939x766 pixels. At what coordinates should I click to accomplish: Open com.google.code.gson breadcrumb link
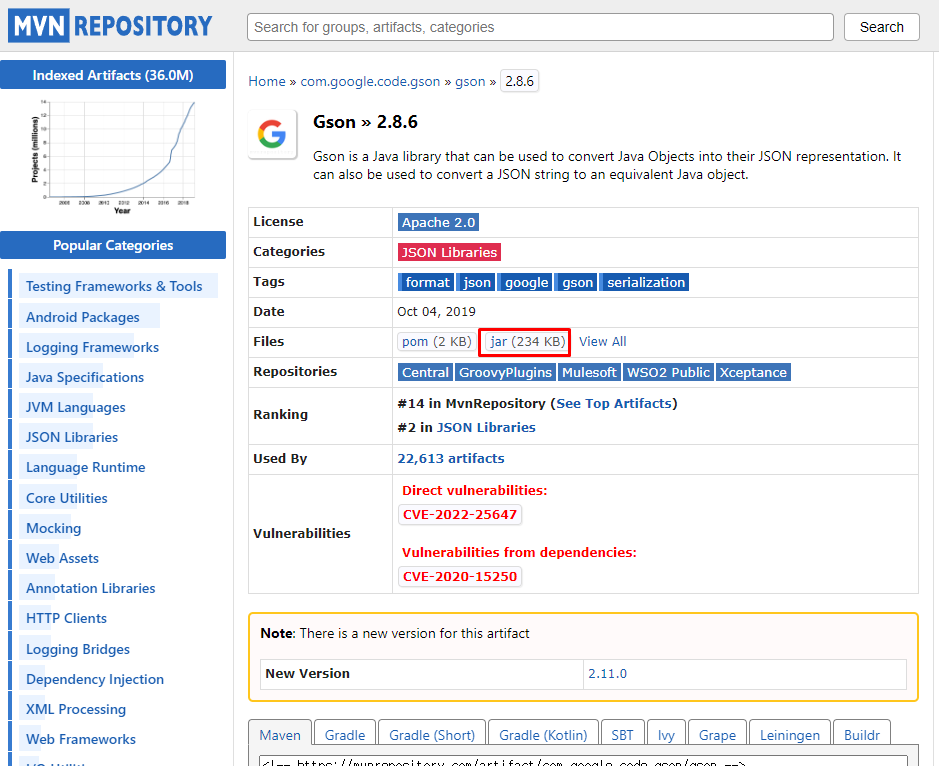coord(370,81)
